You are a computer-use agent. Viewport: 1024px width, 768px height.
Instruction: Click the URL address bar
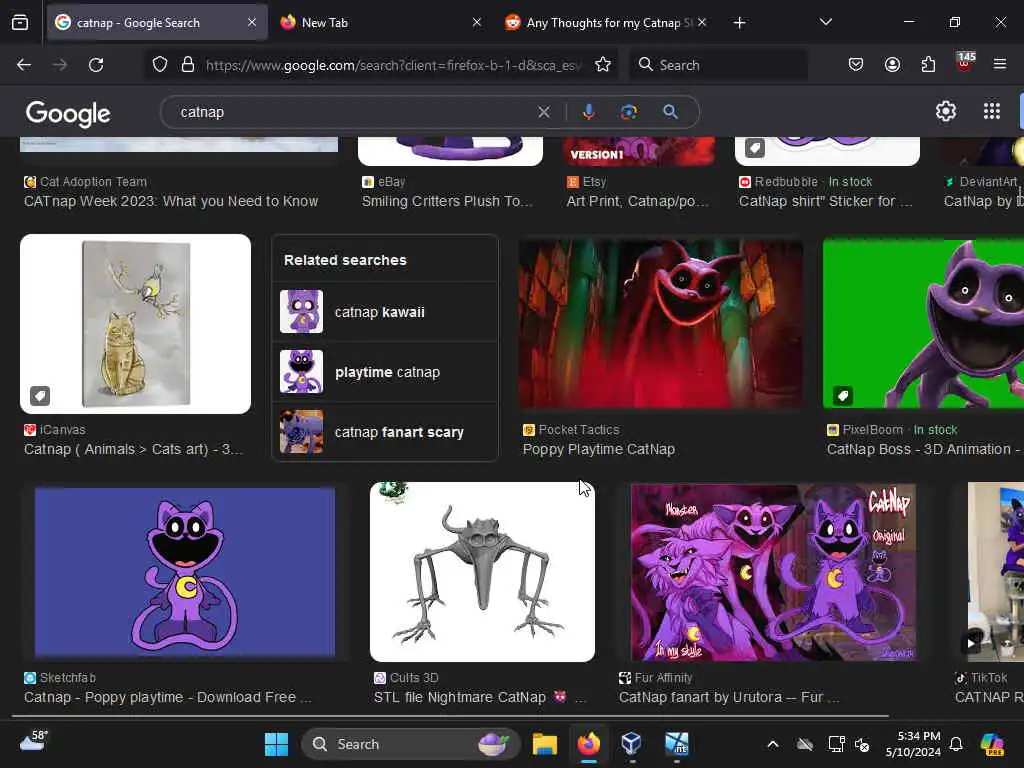[392, 65]
